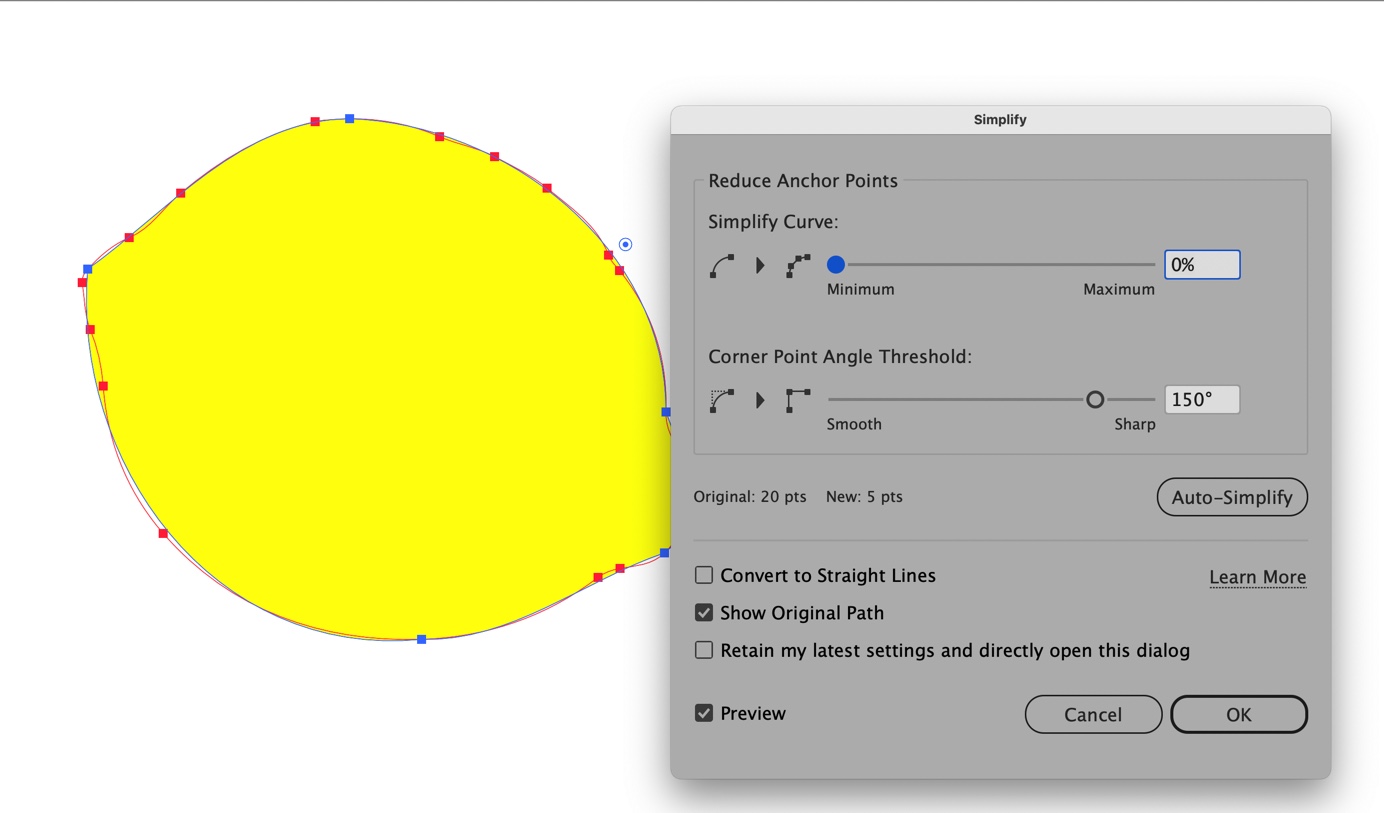Confirm simplification with OK
The width and height of the screenshot is (1384, 813).
point(1238,714)
